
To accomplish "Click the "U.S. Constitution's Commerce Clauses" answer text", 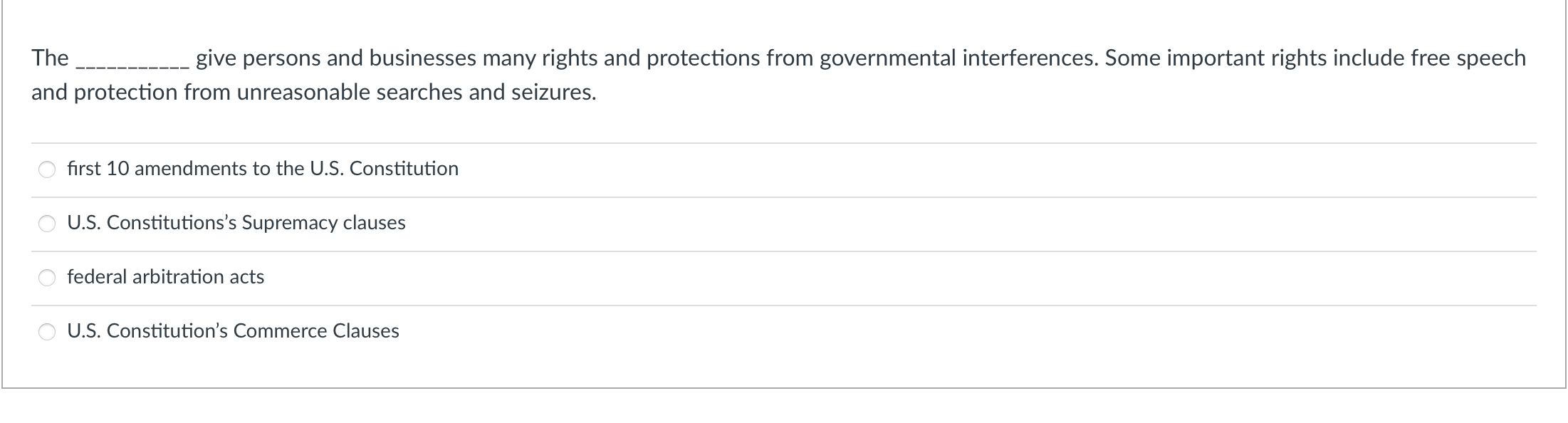I will [x=233, y=331].
